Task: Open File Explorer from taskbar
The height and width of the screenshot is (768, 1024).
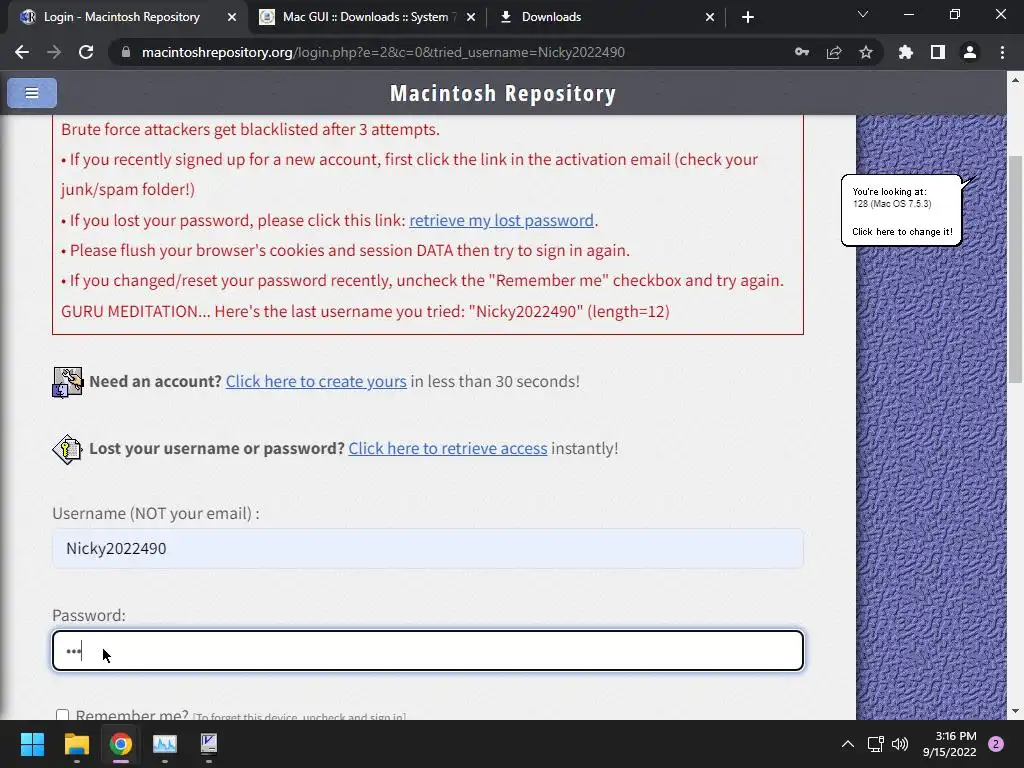Action: pyautogui.click(x=76, y=744)
